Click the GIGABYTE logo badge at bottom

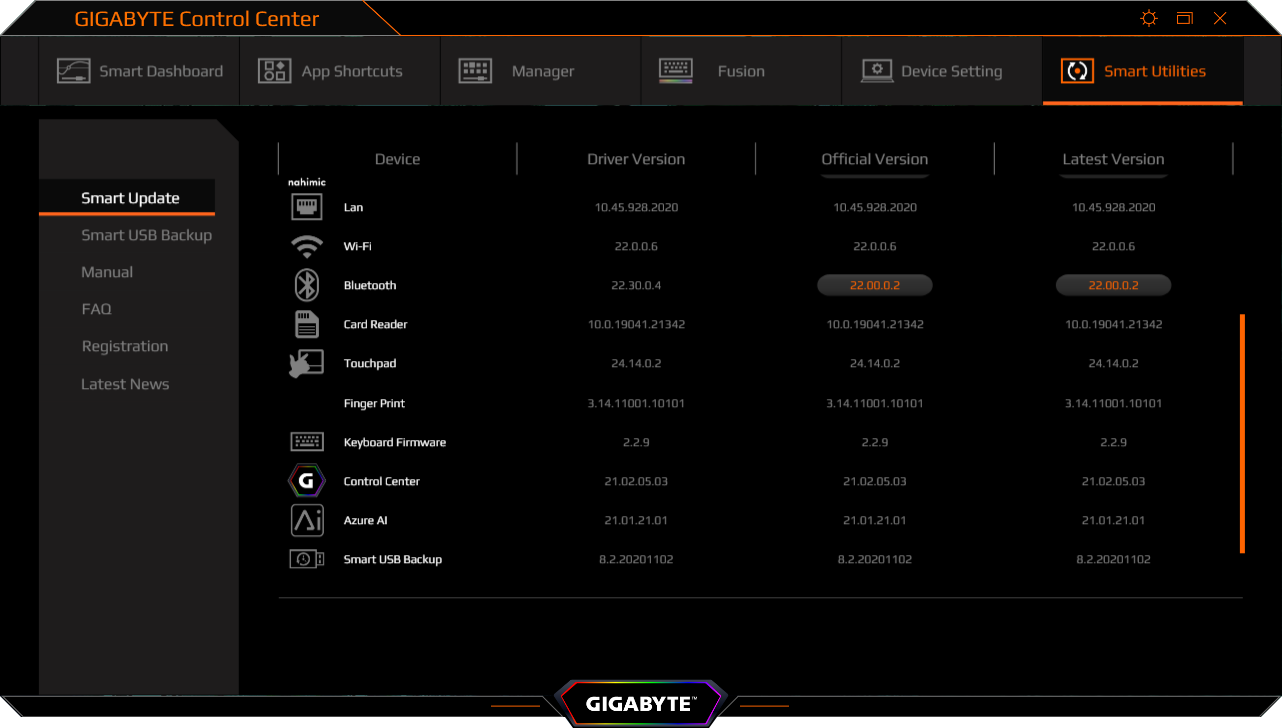pyautogui.click(x=639, y=703)
